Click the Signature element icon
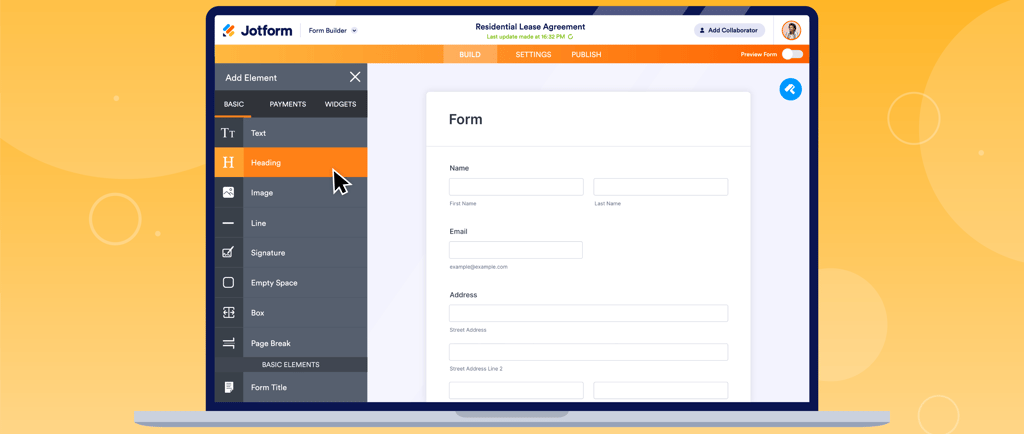Viewport: 1024px width, 434px height. click(x=229, y=253)
